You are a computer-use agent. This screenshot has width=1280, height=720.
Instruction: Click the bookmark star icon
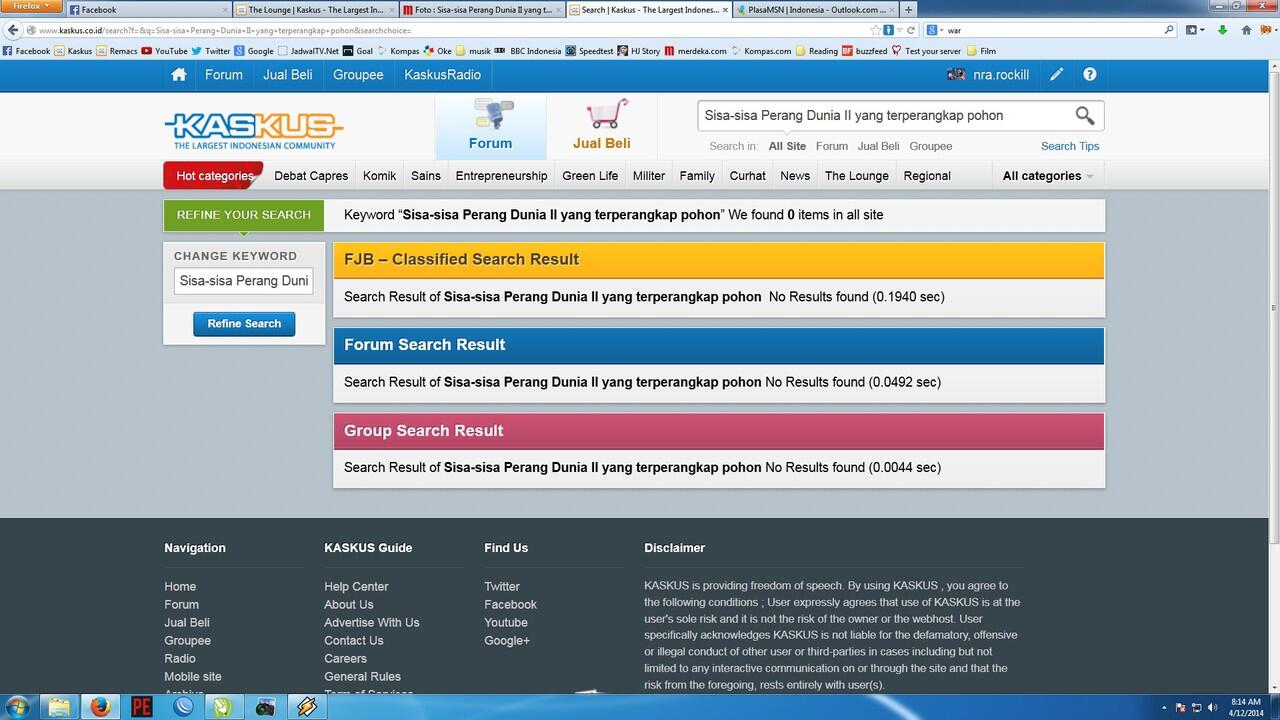[876, 30]
